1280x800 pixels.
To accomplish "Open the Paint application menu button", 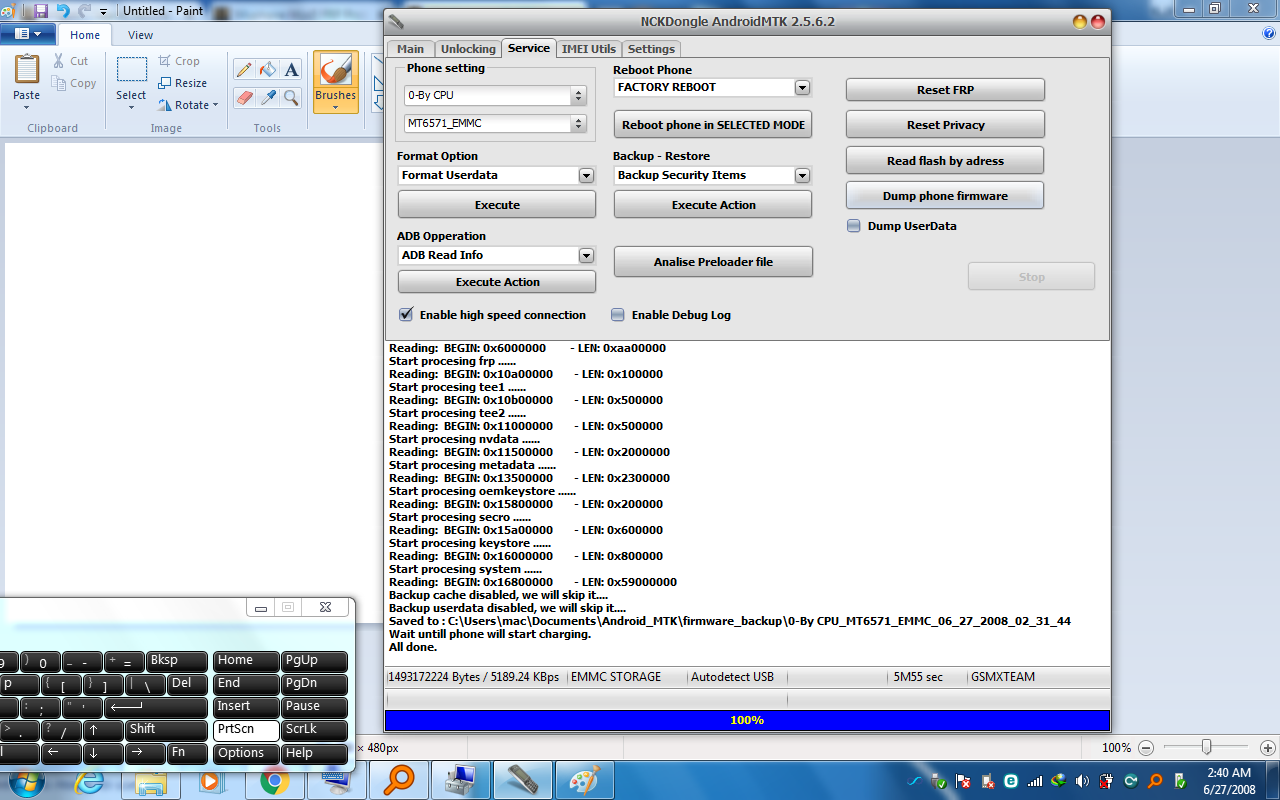I will (x=28, y=34).
